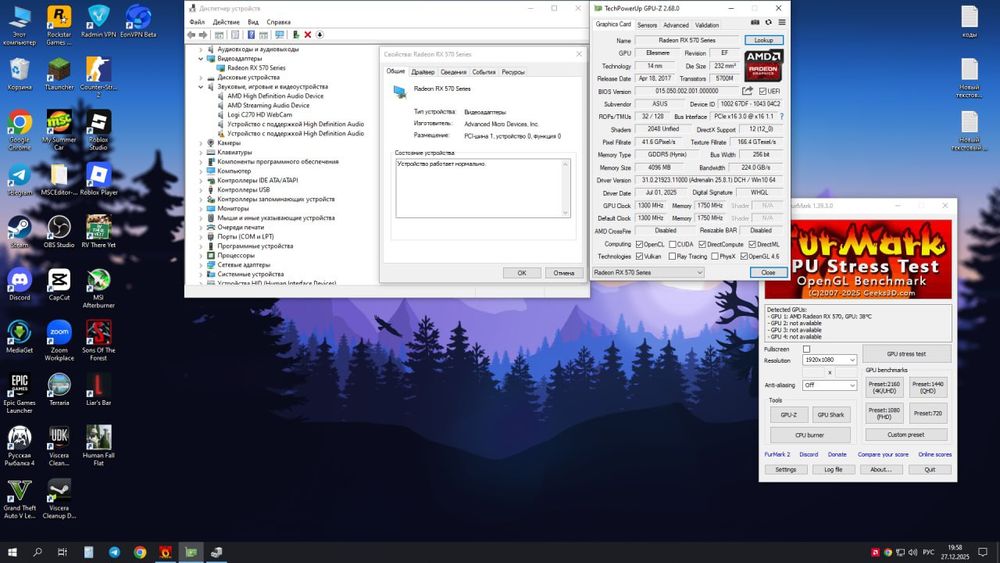Click the red X uninstall device icon
1000x563 pixels.
click(307, 35)
